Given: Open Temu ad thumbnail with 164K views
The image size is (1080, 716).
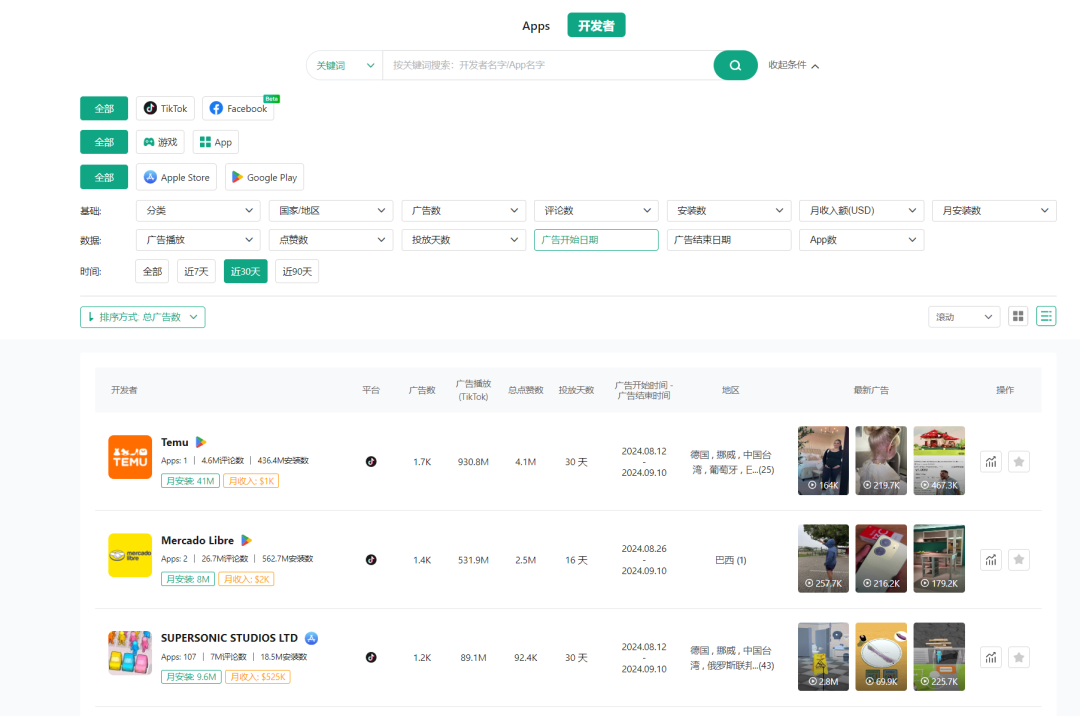Looking at the screenshot, I should pyautogui.click(x=823, y=461).
